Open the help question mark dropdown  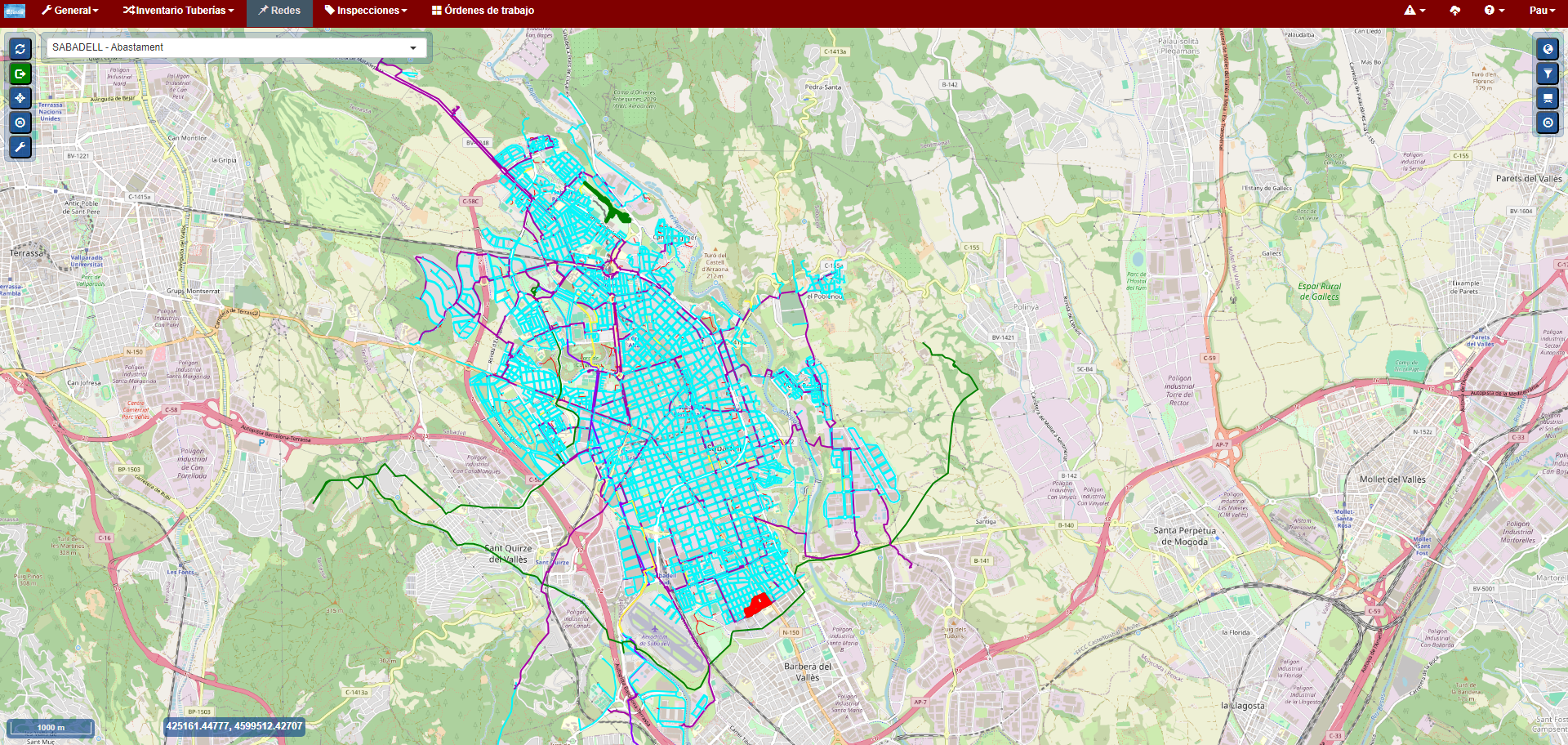pyautogui.click(x=1494, y=11)
